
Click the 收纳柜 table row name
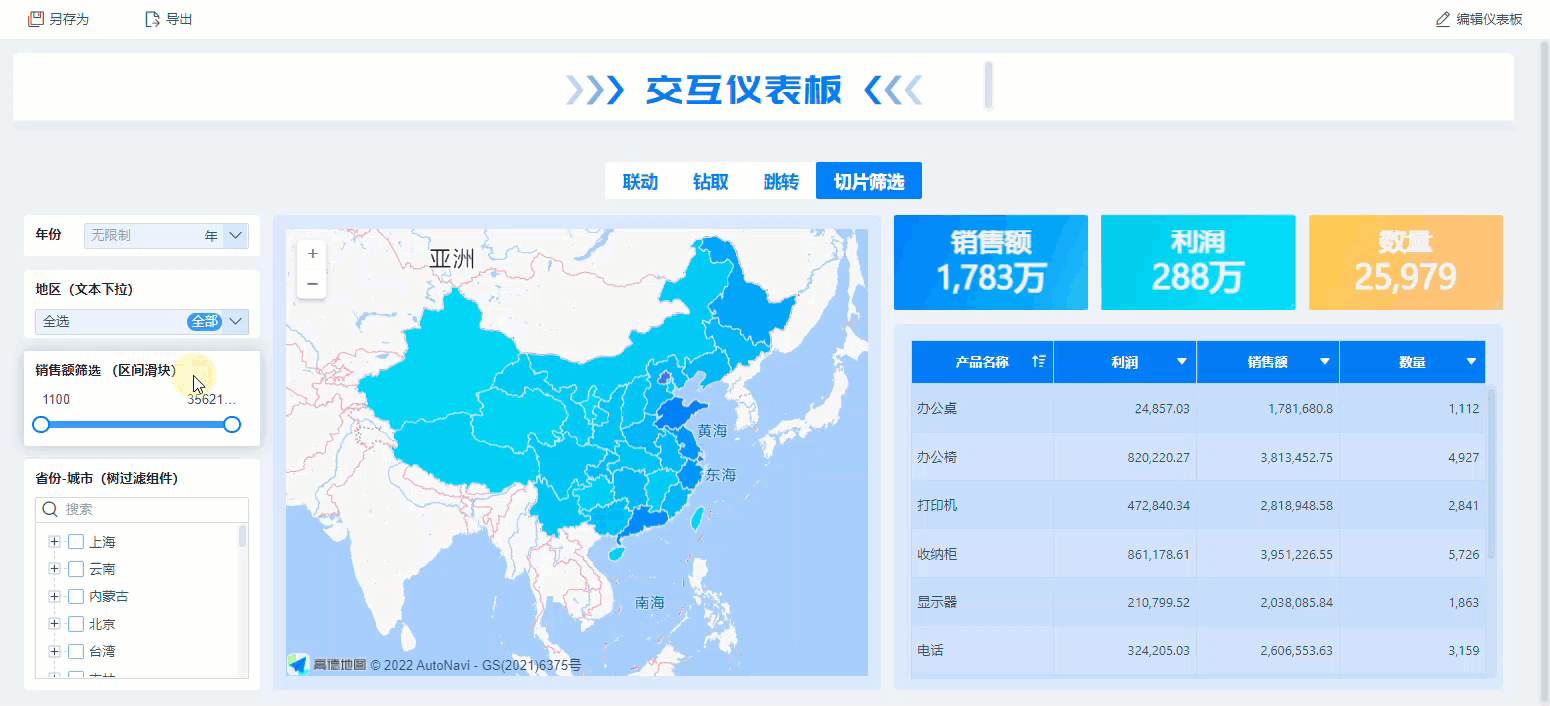(x=937, y=554)
